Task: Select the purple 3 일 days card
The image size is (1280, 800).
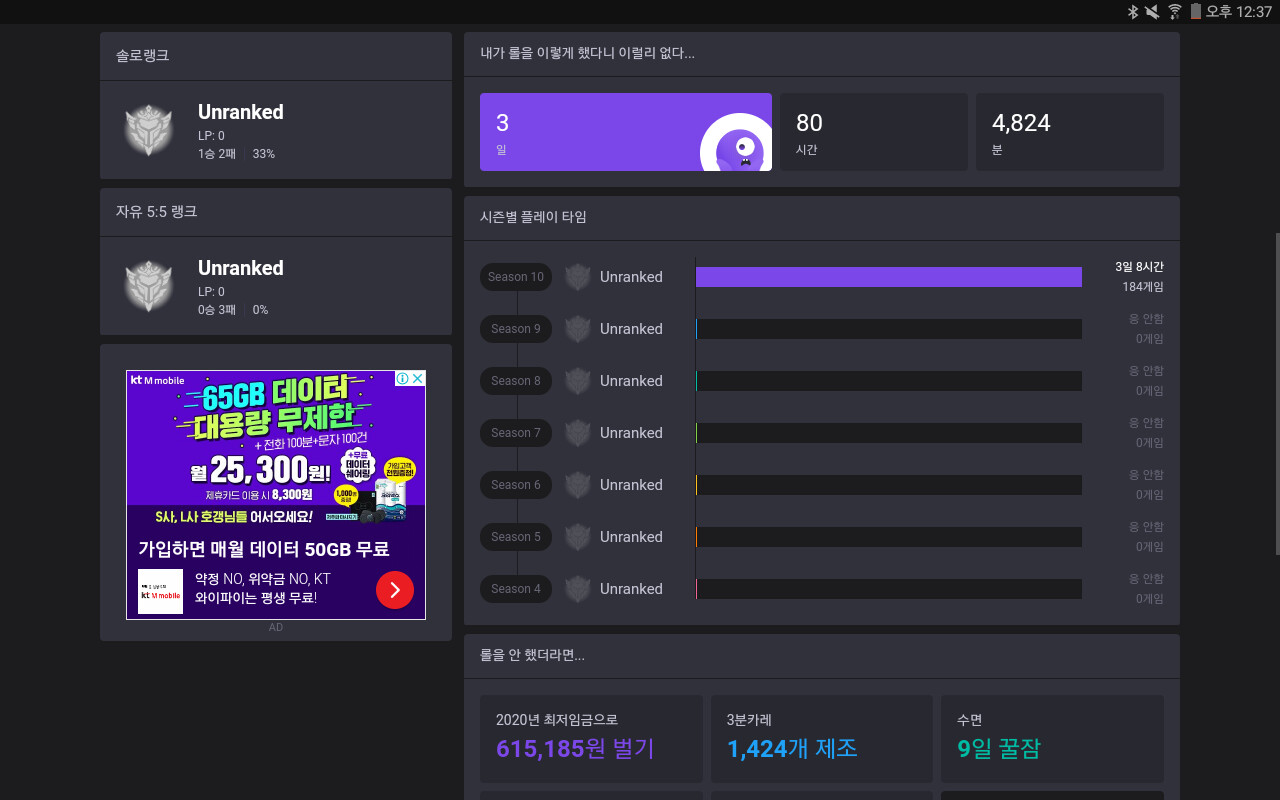Action: (626, 132)
